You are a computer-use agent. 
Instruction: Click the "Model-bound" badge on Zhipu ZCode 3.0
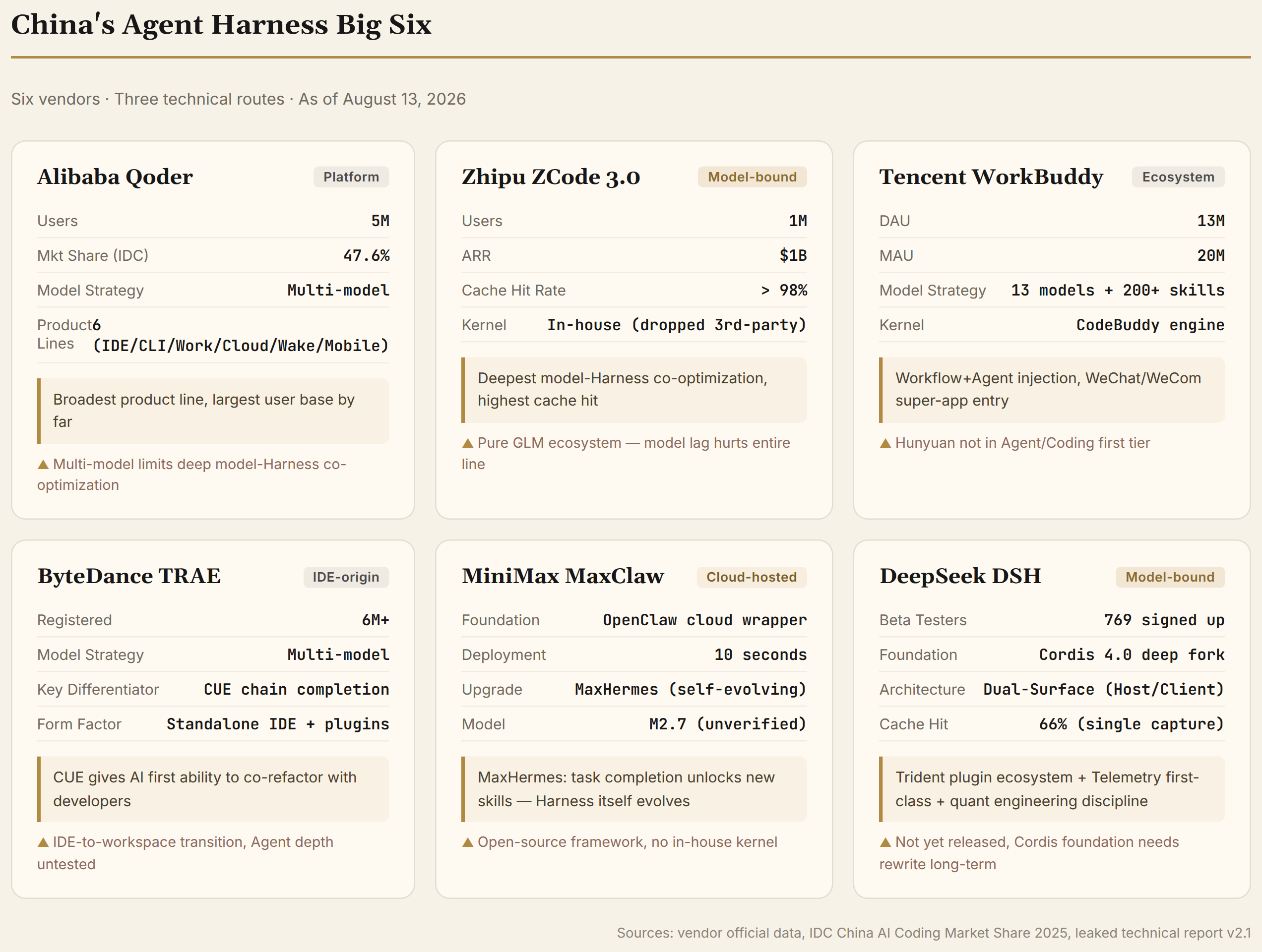click(x=752, y=177)
